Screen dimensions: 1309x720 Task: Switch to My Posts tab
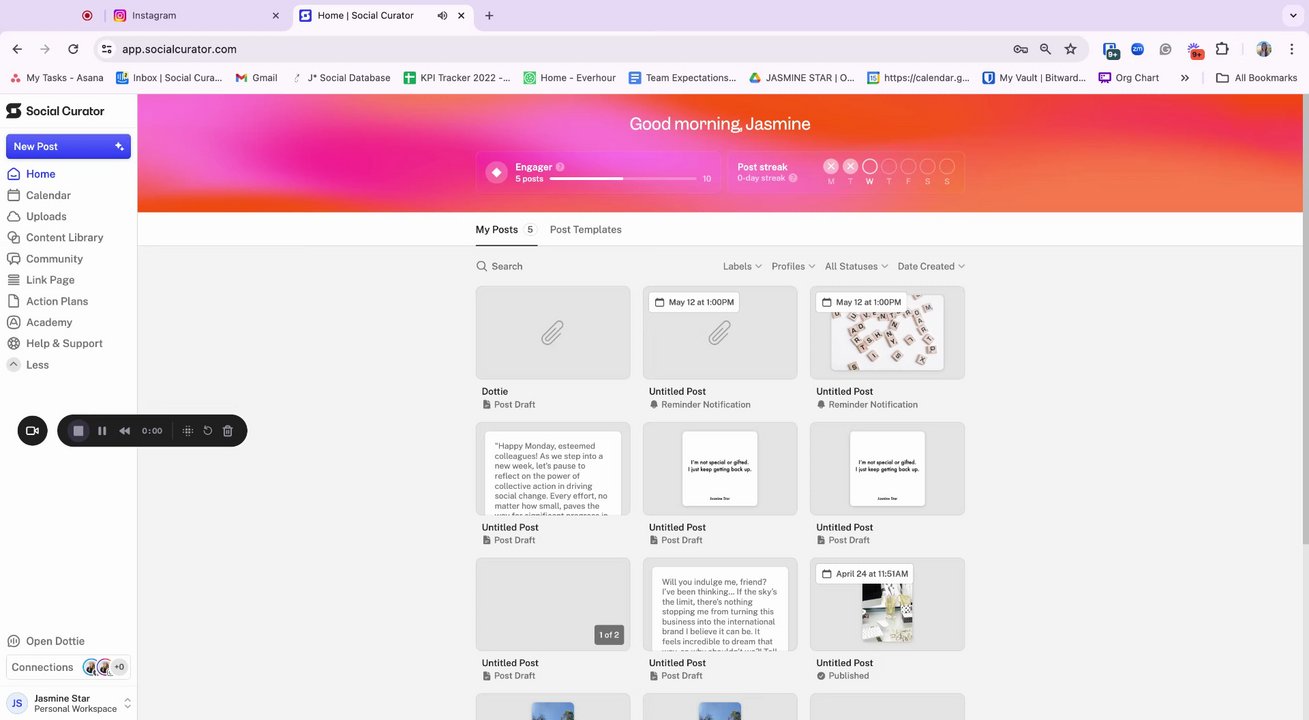pos(505,230)
